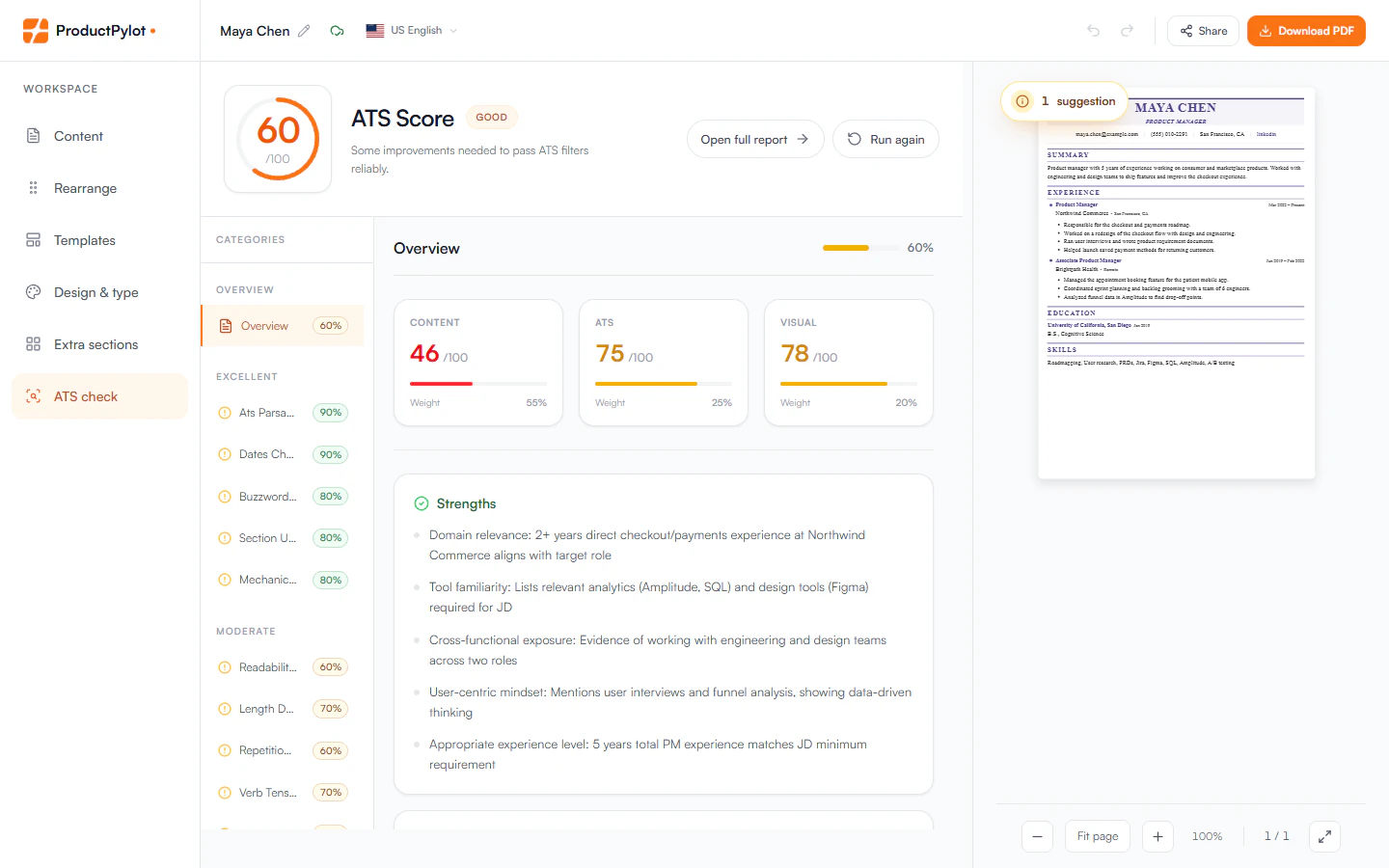Select the Readabilit... 60% category

pyautogui.click(x=283, y=667)
